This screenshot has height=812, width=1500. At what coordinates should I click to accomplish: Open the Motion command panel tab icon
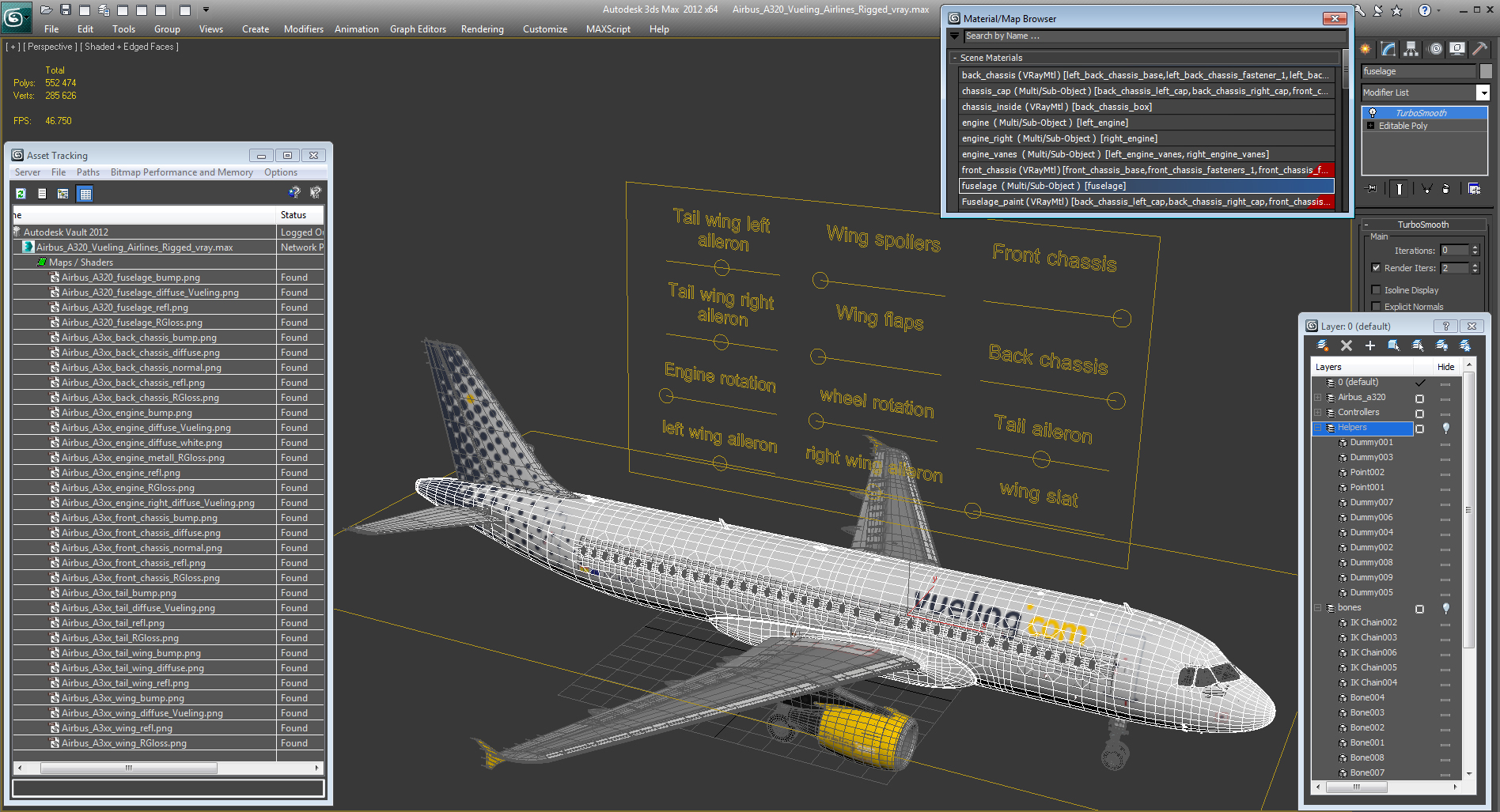pyautogui.click(x=1435, y=49)
